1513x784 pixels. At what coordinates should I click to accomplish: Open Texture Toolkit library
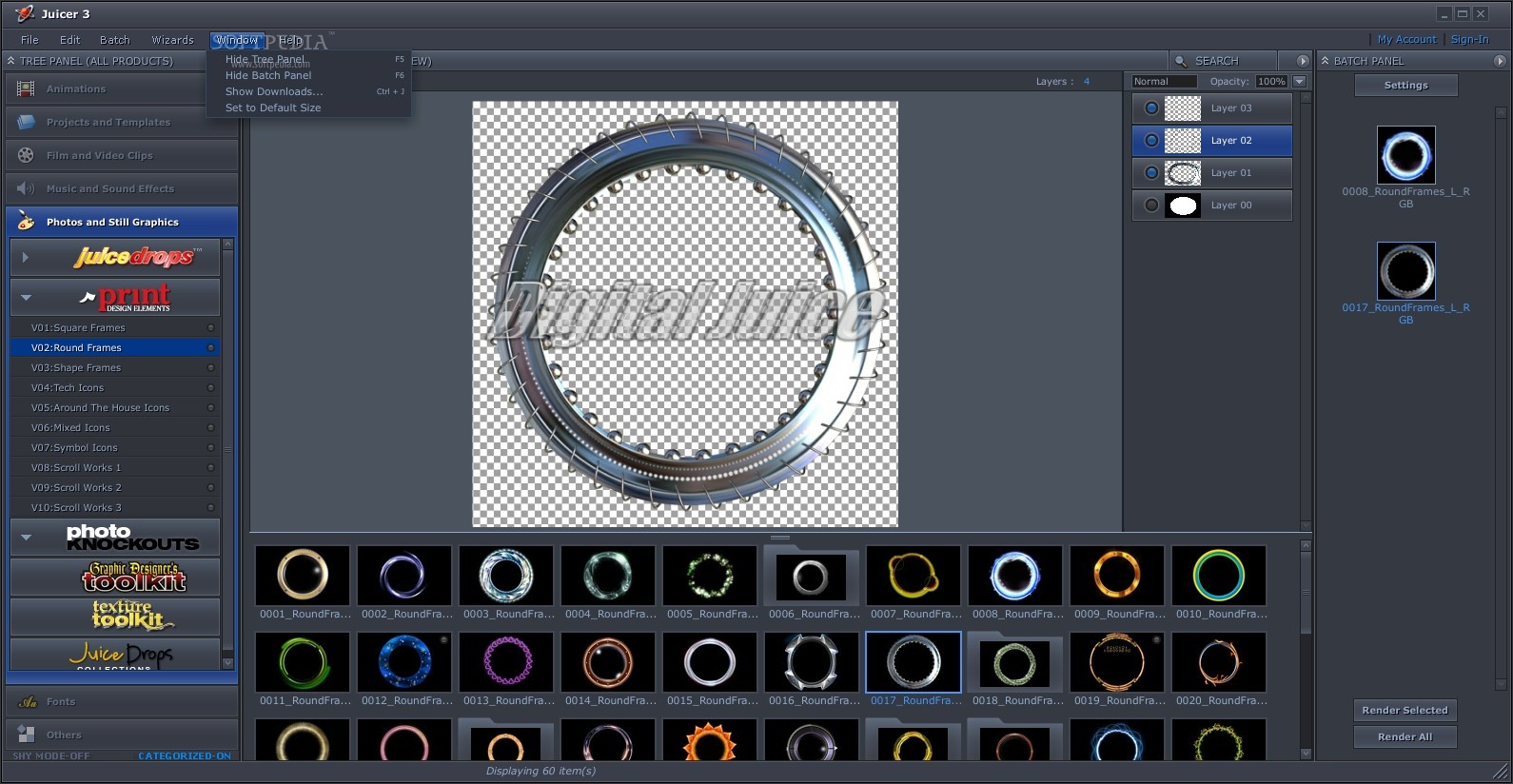point(115,617)
